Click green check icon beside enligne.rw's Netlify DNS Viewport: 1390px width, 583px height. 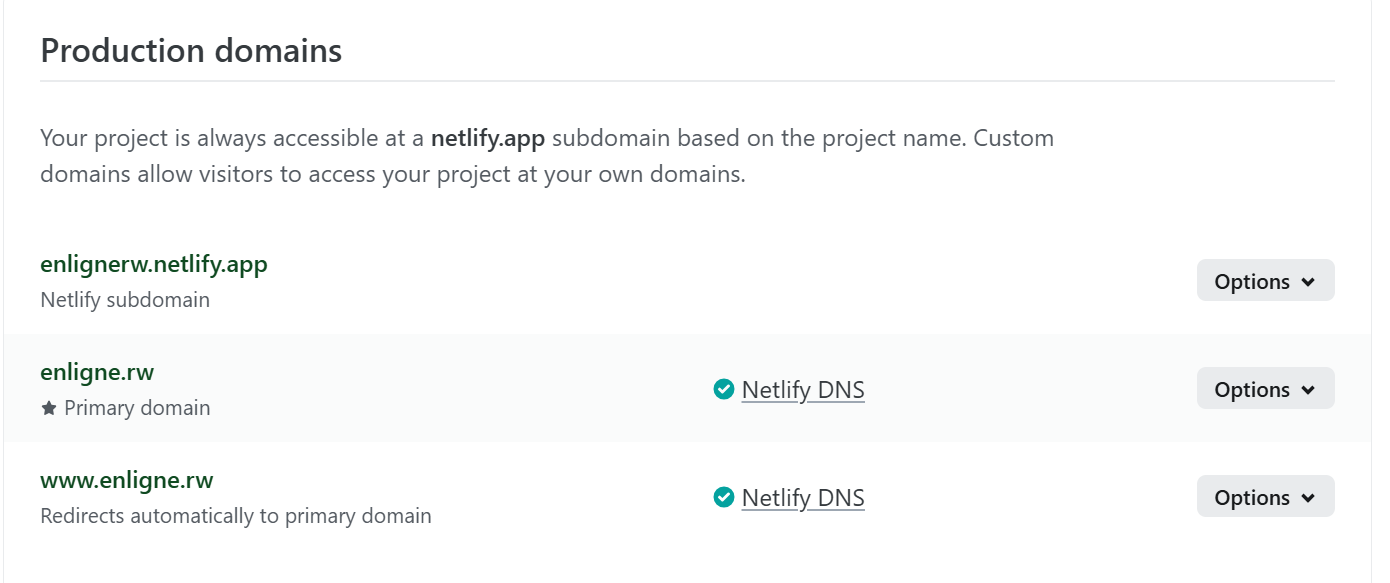[724, 389]
